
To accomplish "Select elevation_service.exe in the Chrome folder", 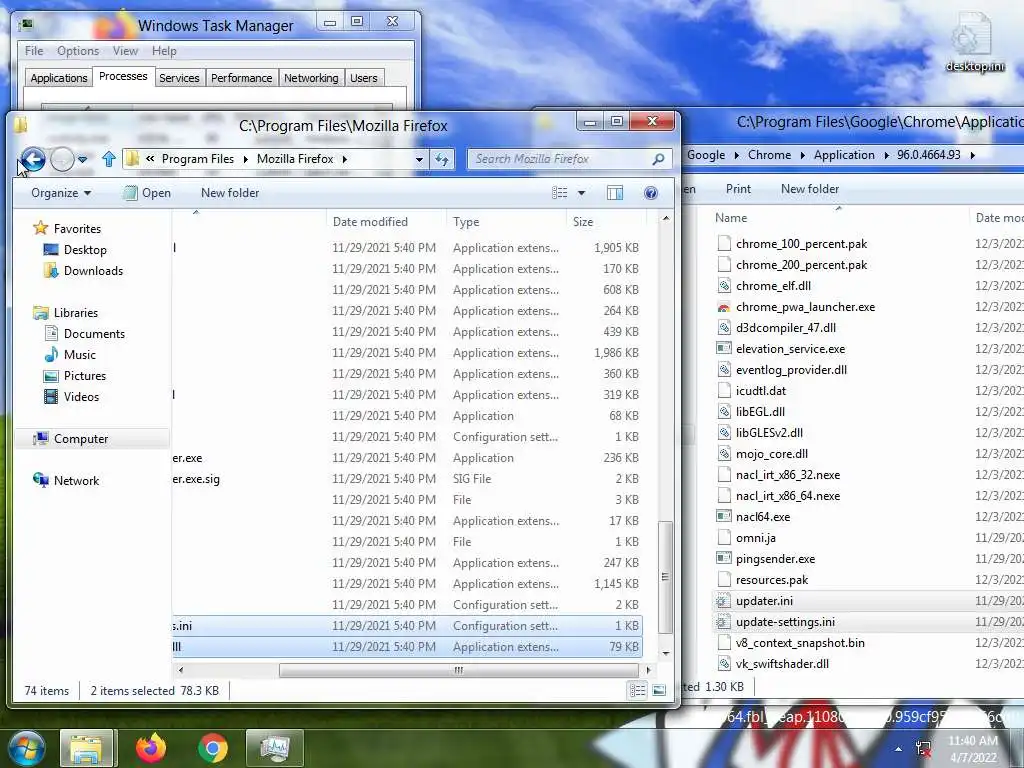I will point(790,349).
